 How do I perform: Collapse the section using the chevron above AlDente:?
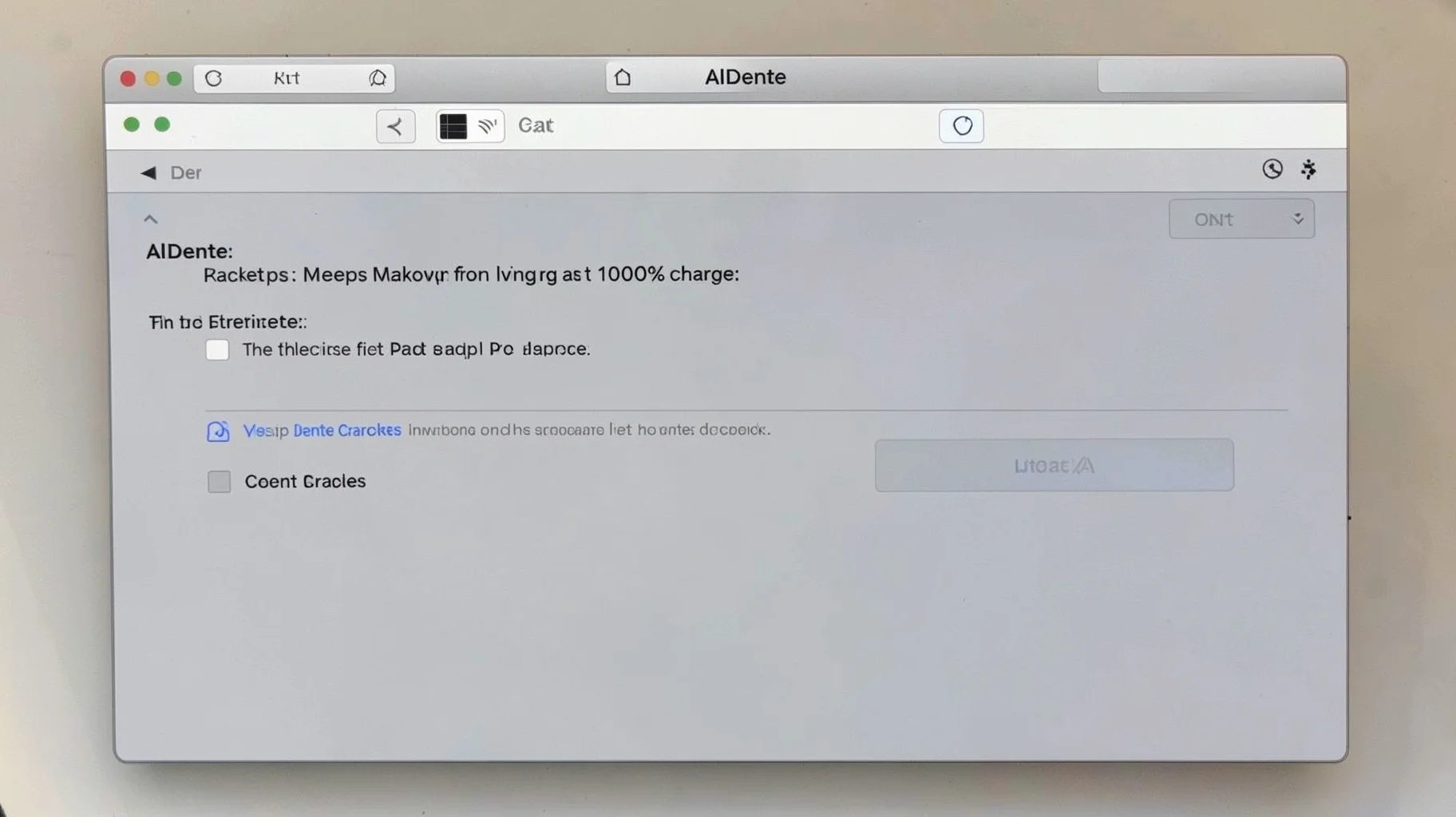click(x=150, y=219)
